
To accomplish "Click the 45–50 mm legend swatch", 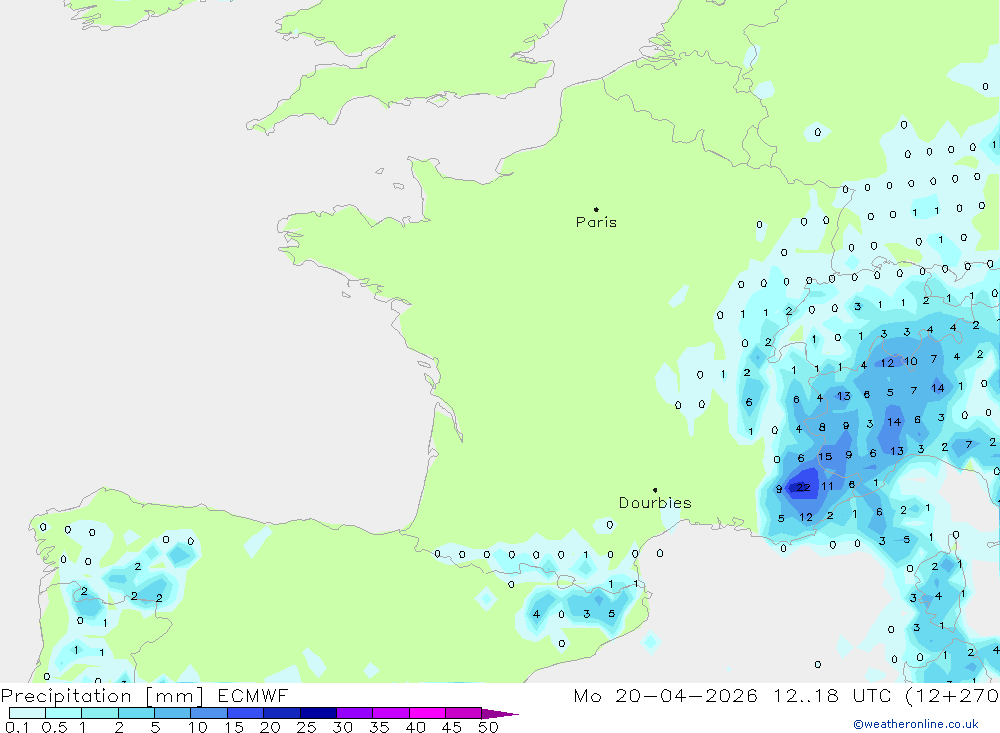I will [464, 713].
